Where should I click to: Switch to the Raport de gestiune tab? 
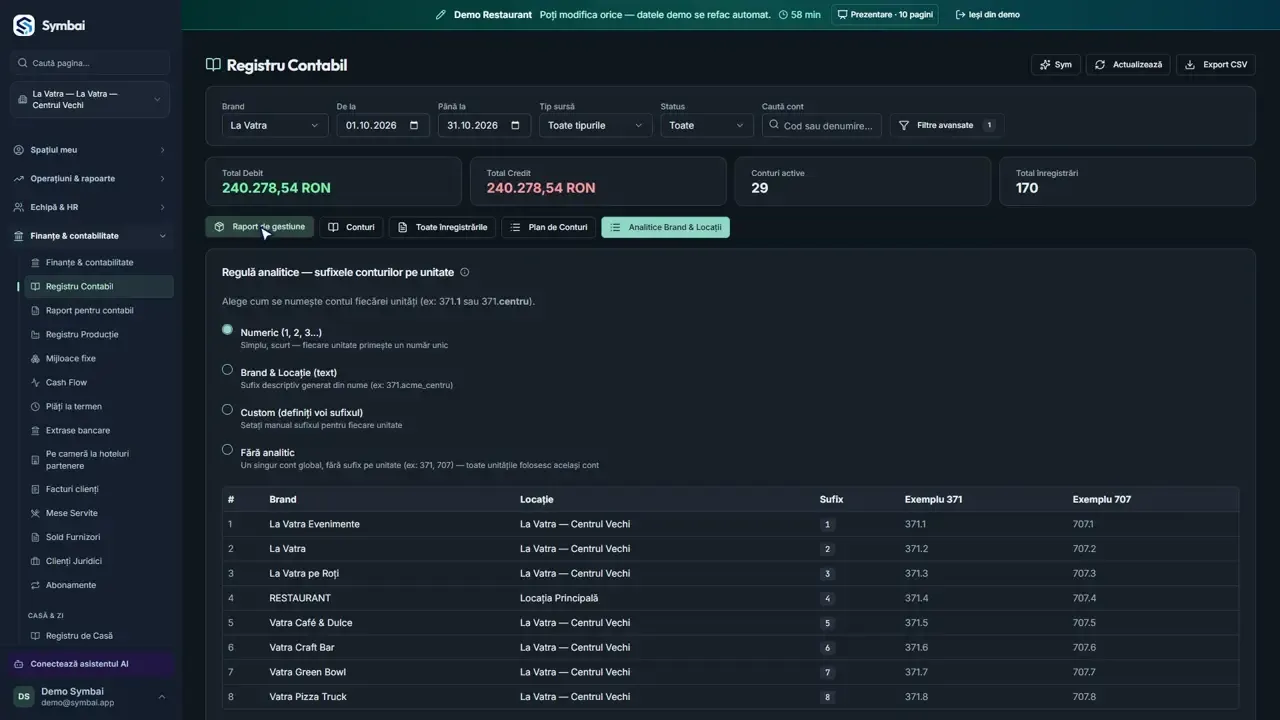click(260, 227)
